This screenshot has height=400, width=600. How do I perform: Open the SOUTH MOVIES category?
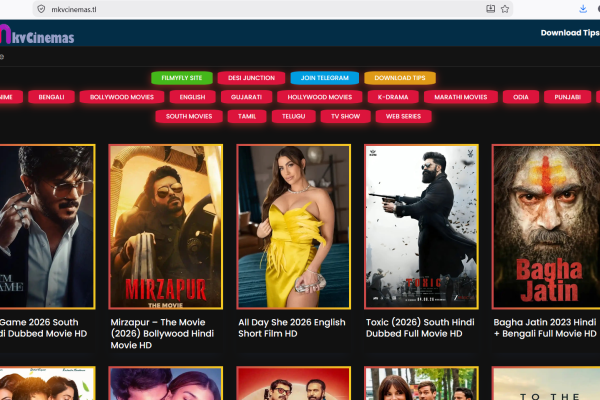(189, 116)
